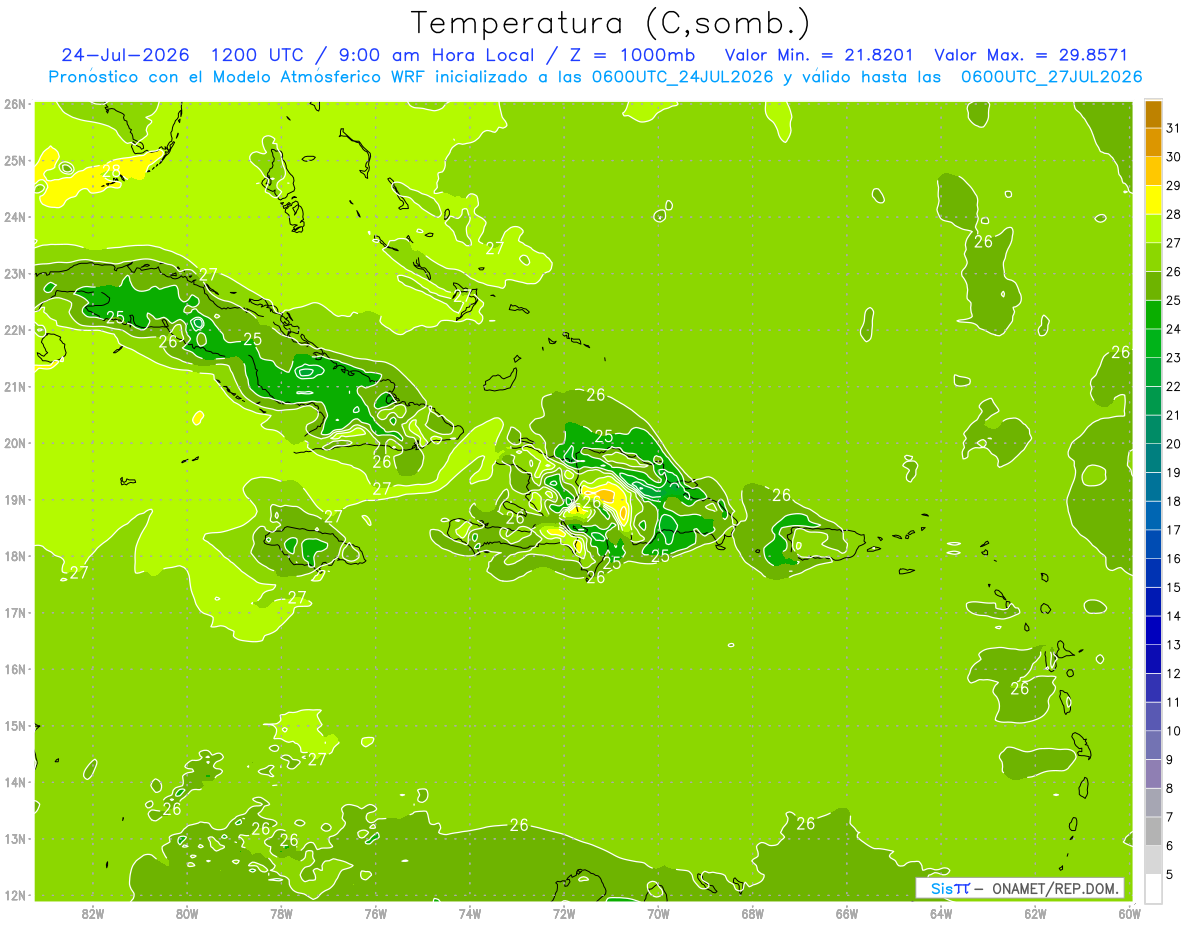Click legend scale value 22

[x=1174, y=387]
